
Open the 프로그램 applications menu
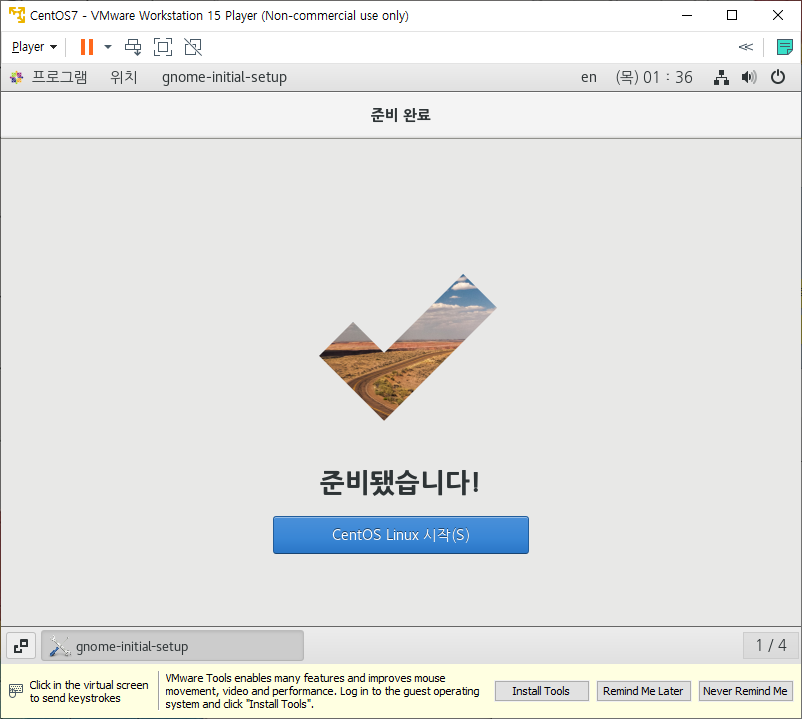pyautogui.click(x=59, y=77)
